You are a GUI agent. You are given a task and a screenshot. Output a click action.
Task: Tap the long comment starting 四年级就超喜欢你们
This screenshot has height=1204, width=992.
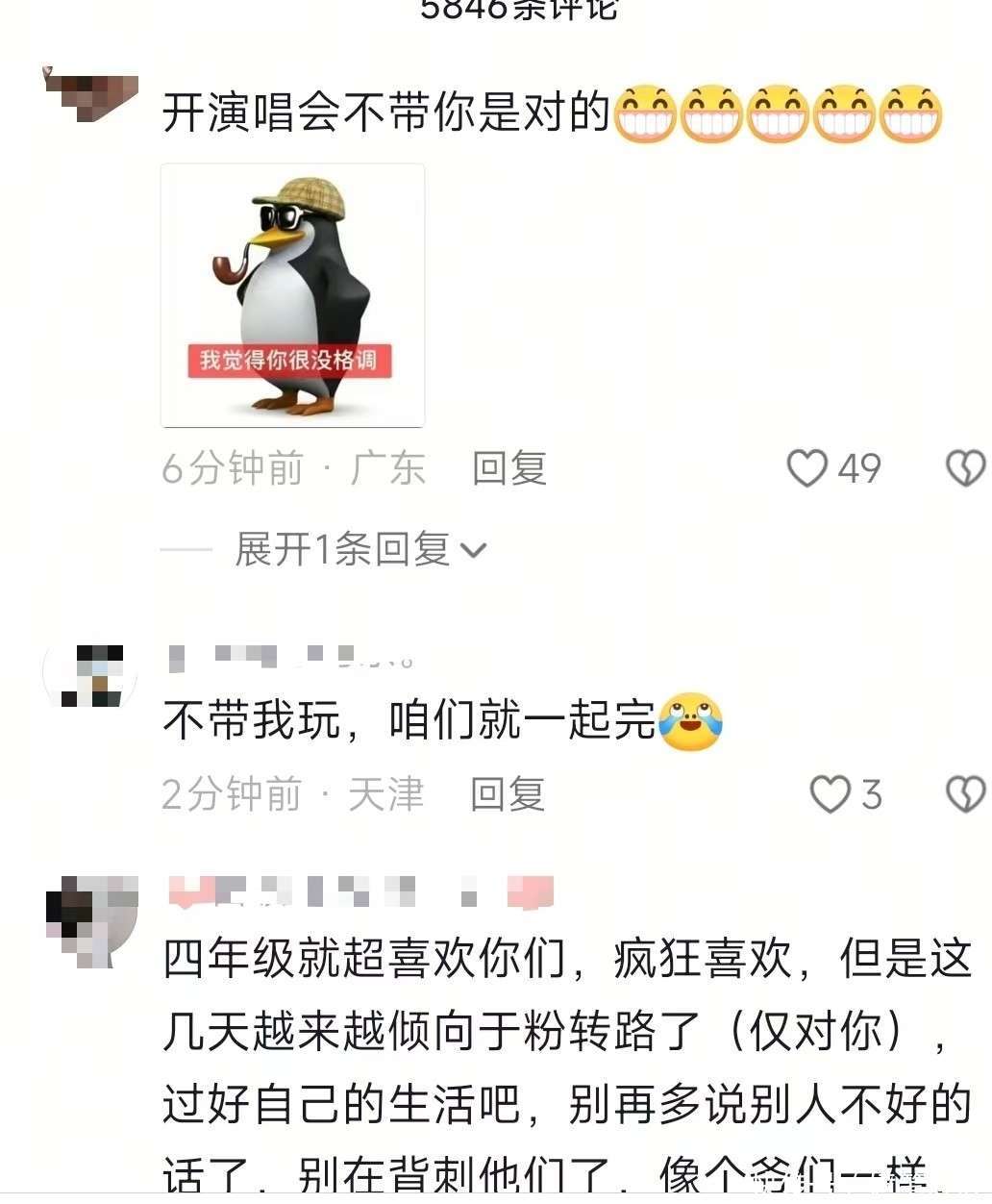tap(567, 1067)
